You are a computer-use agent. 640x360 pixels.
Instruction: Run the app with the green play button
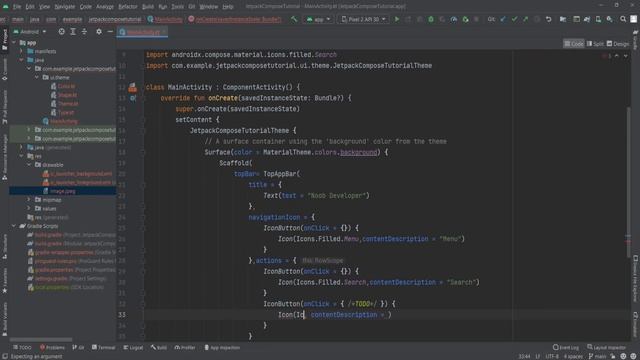396,19
